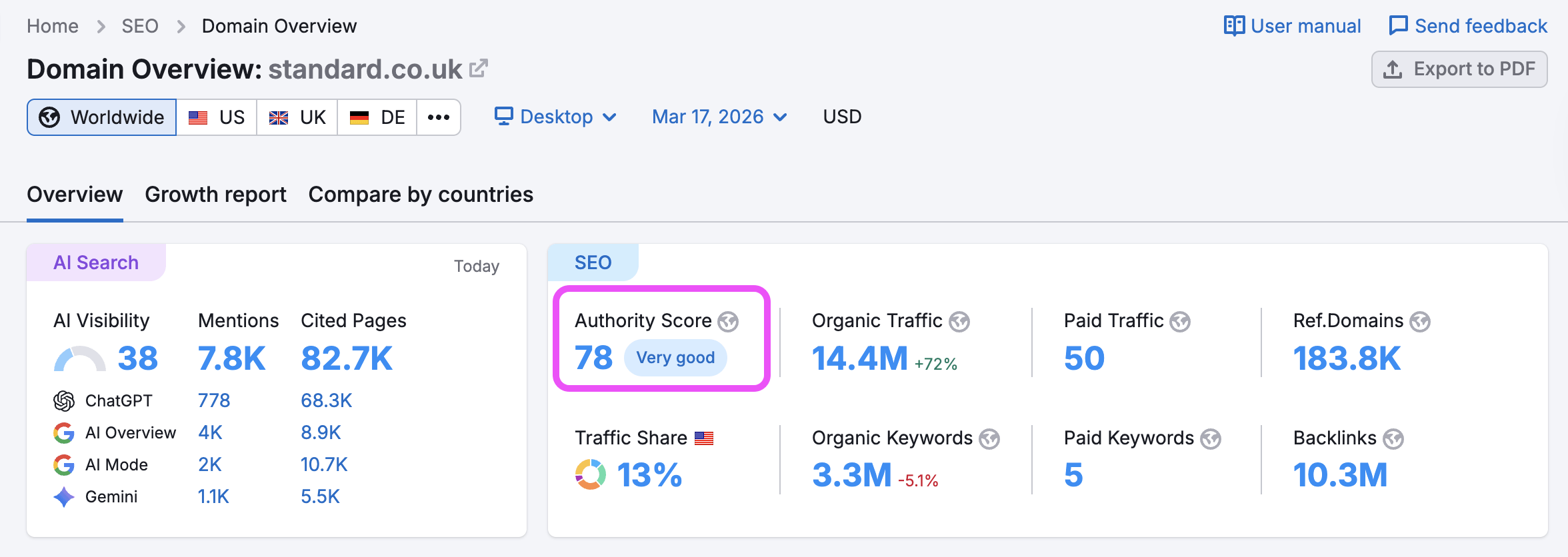Click the Traffic Share donut chart

click(591, 474)
